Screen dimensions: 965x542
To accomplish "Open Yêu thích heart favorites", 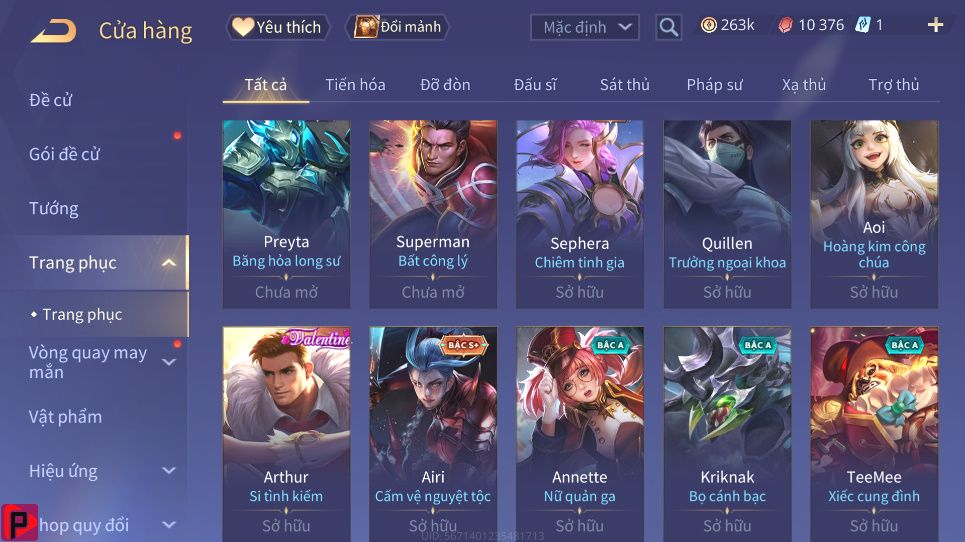I will pos(278,27).
